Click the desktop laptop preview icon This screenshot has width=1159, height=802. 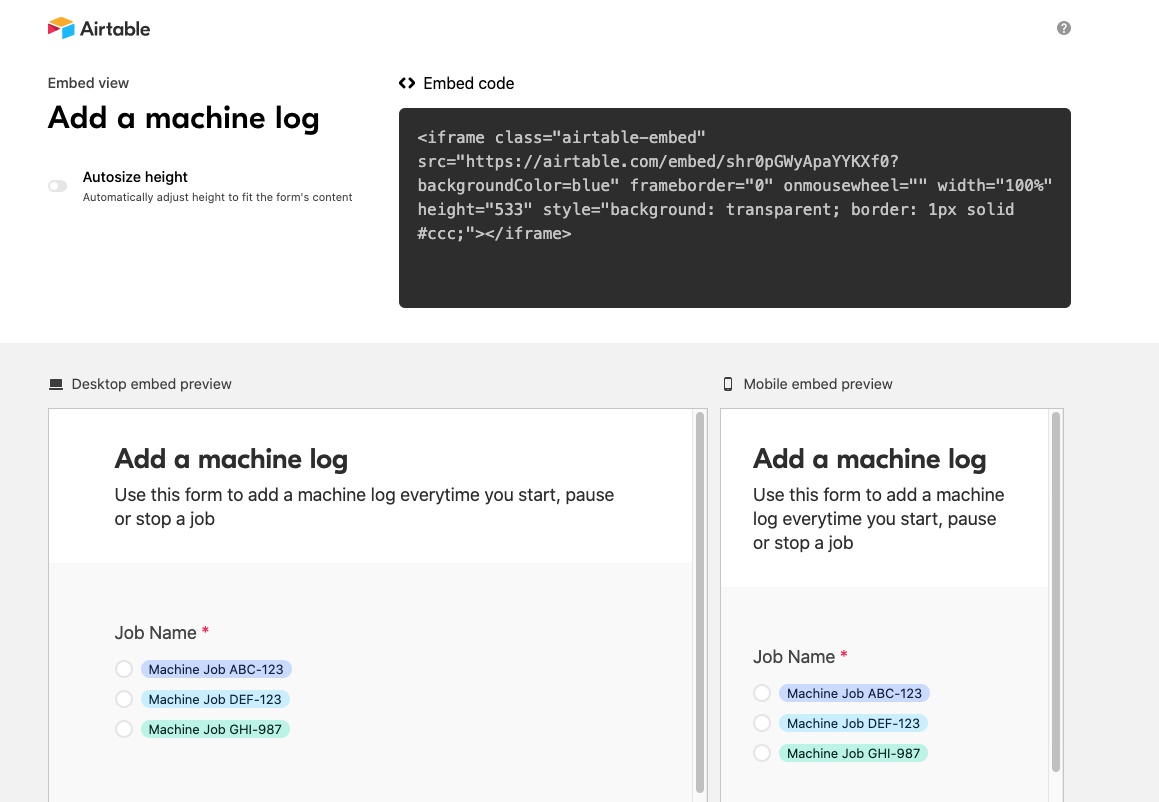(55, 384)
